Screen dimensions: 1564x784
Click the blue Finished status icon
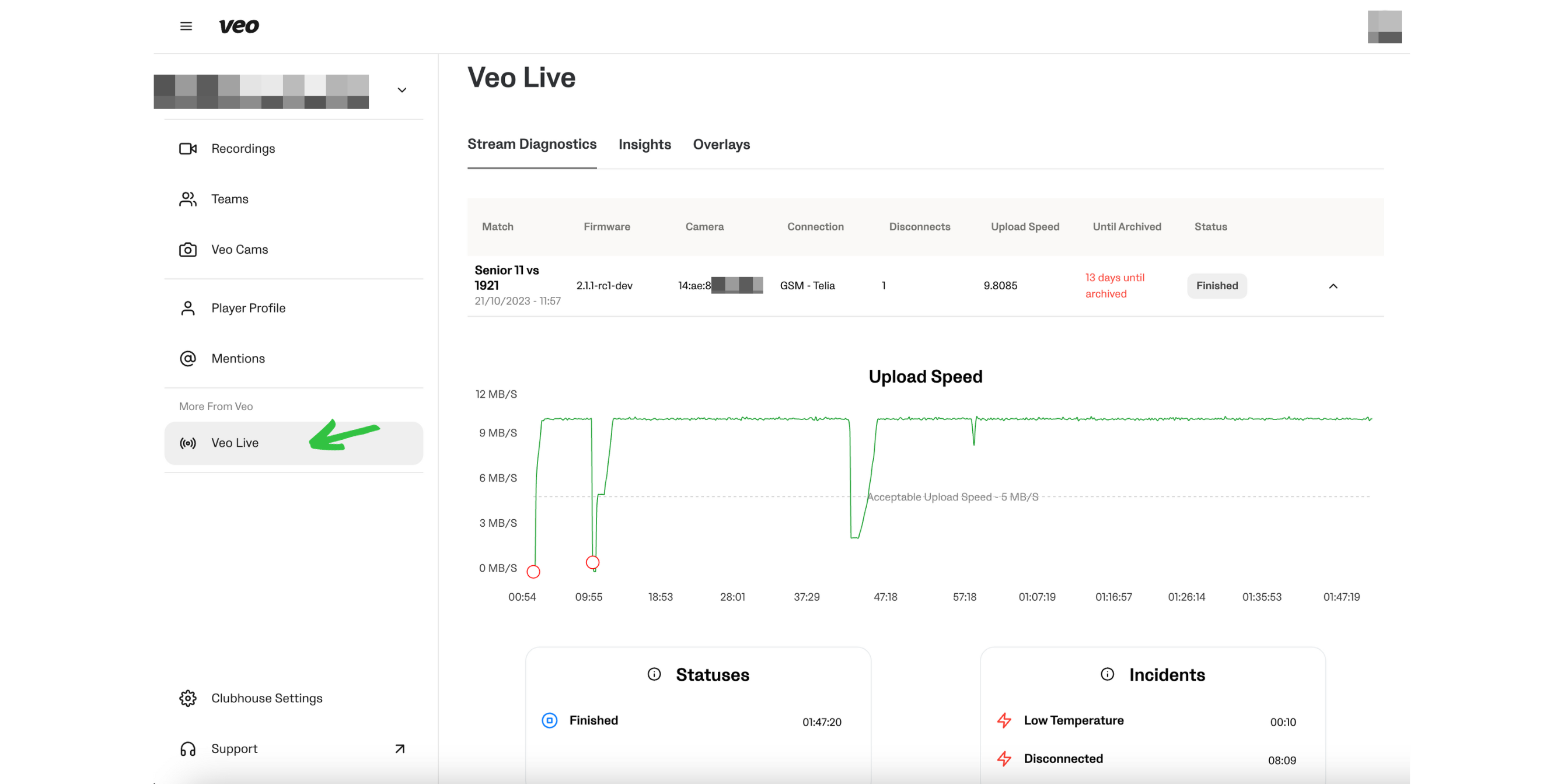click(x=550, y=720)
